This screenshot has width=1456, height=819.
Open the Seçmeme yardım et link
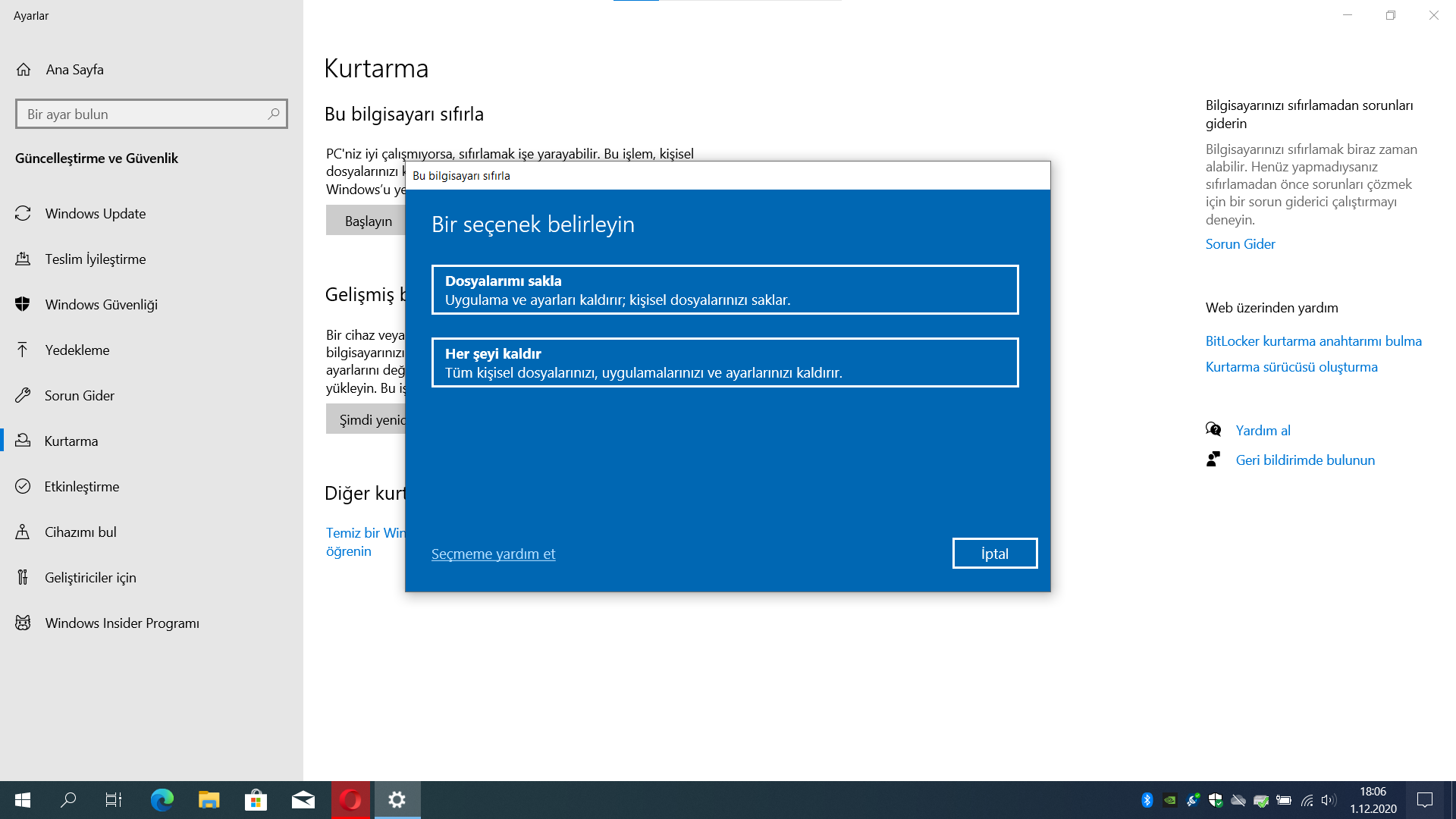coord(493,554)
